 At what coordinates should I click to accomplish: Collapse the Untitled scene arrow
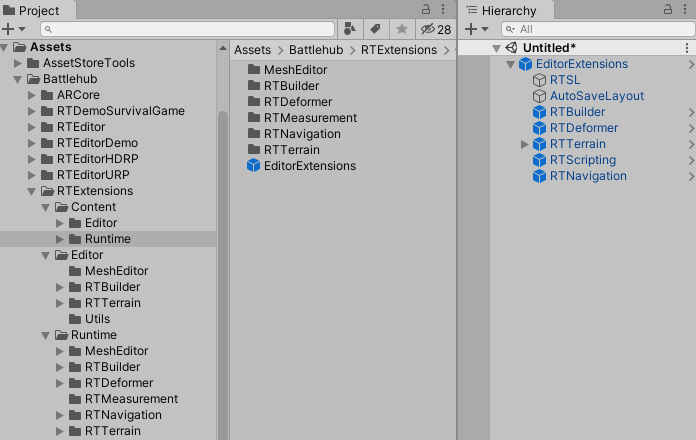[496, 48]
